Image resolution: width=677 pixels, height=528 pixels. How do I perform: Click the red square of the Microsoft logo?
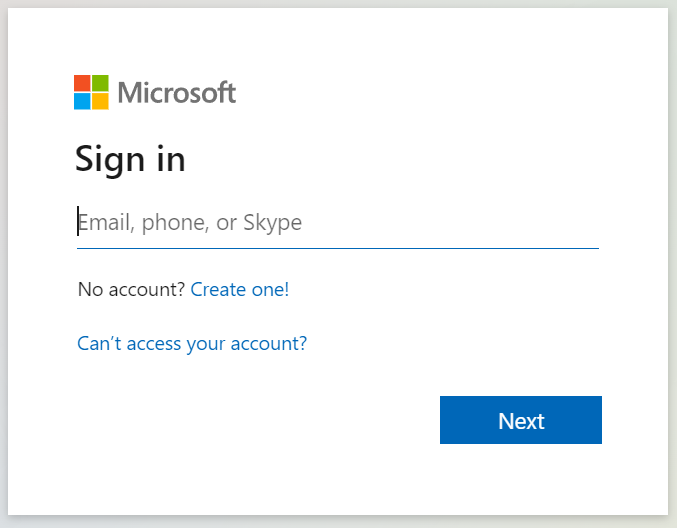(82, 83)
